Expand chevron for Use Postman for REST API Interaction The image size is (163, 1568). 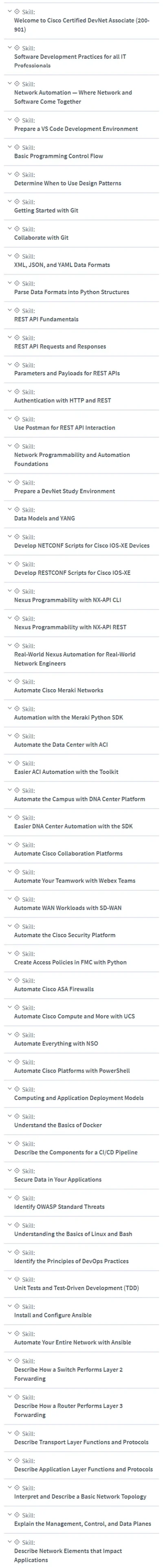click(9, 419)
